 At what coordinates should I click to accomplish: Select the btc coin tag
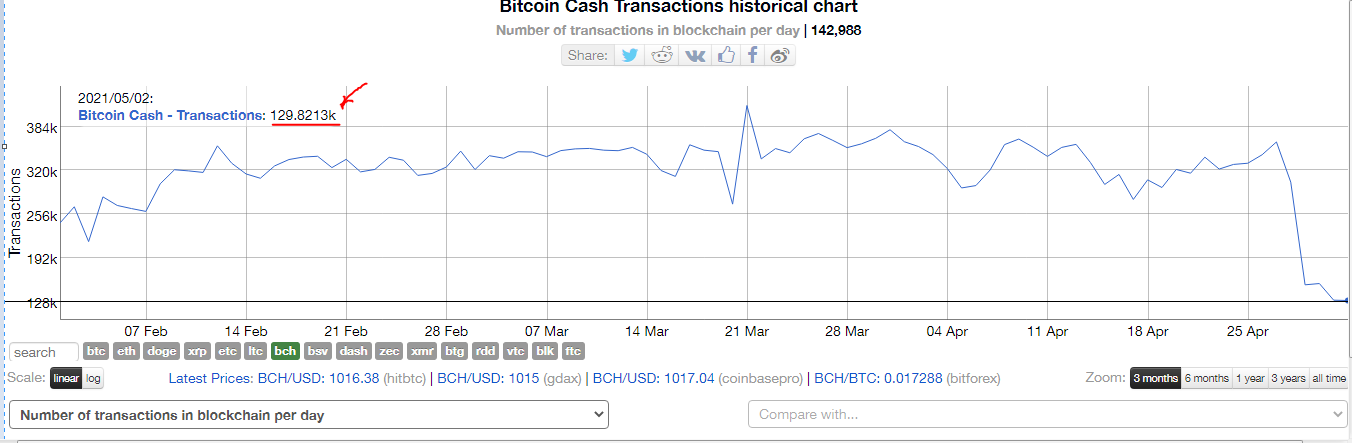coord(96,351)
